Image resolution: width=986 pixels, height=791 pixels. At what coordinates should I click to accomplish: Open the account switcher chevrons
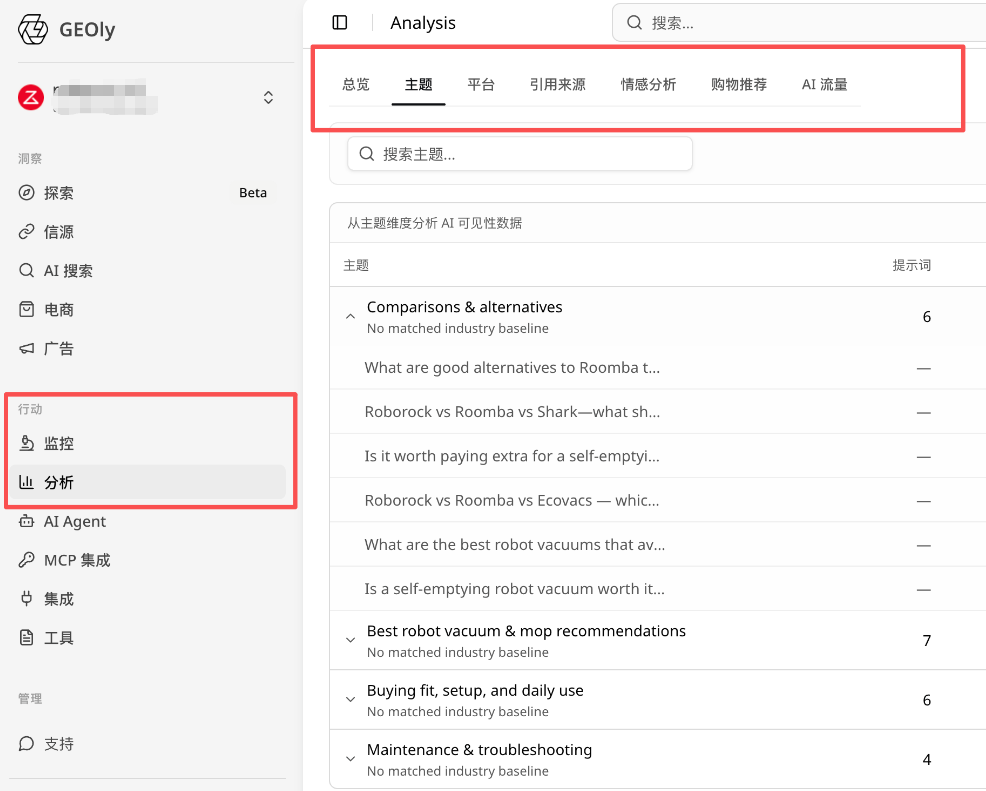tap(269, 97)
